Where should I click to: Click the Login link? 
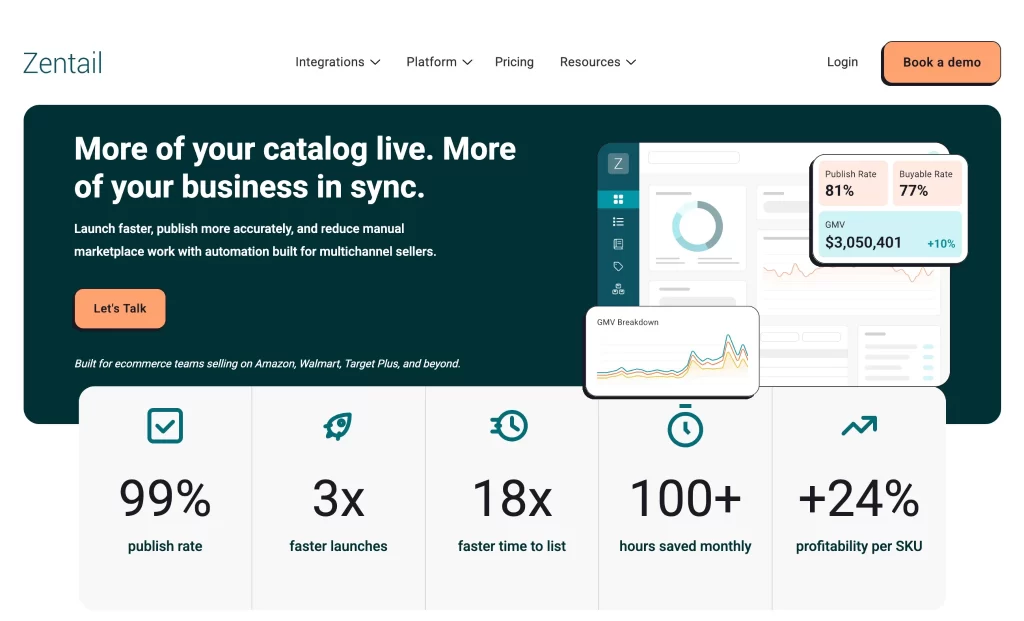(x=842, y=62)
